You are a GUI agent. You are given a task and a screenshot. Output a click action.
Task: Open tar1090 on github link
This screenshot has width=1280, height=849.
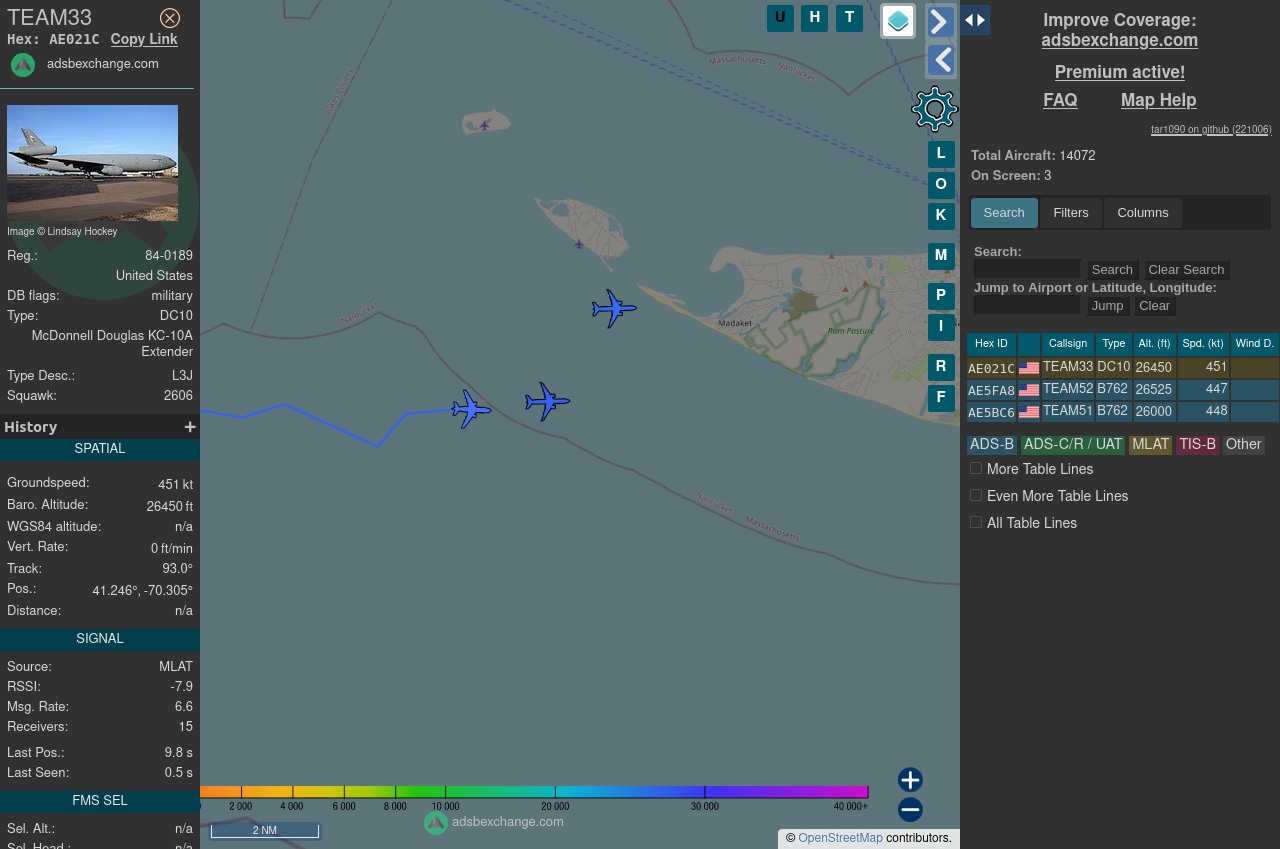pos(1211,130)
